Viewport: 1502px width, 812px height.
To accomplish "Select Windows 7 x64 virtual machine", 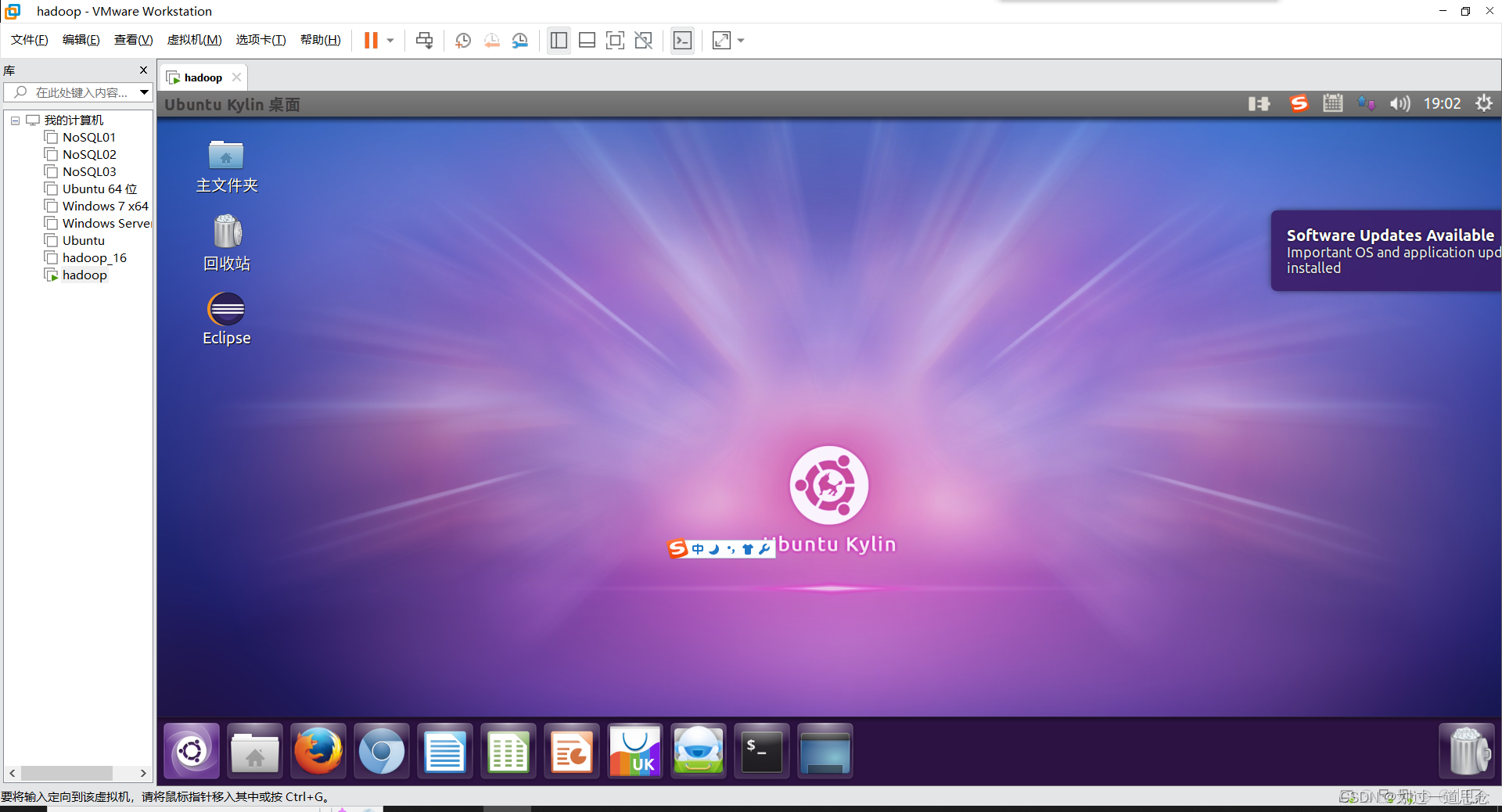I will [105, 207].
